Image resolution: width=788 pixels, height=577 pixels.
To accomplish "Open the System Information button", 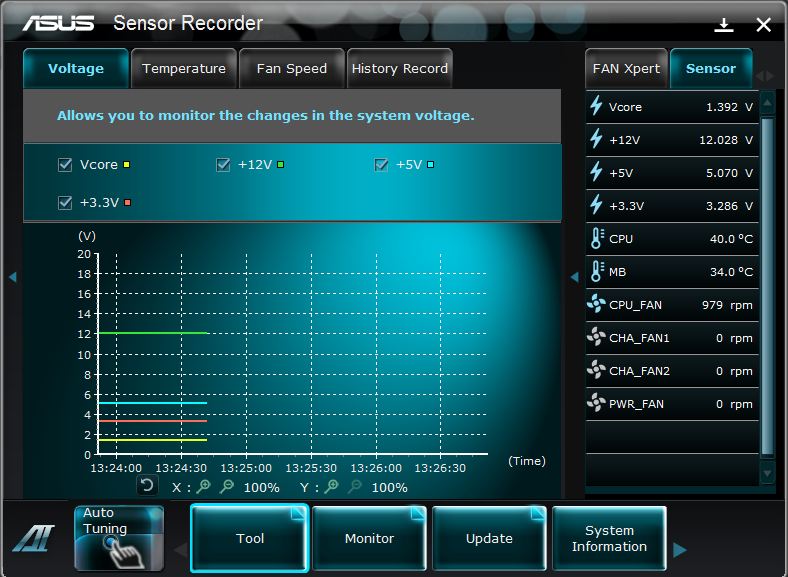I will [x=609, y=538].
